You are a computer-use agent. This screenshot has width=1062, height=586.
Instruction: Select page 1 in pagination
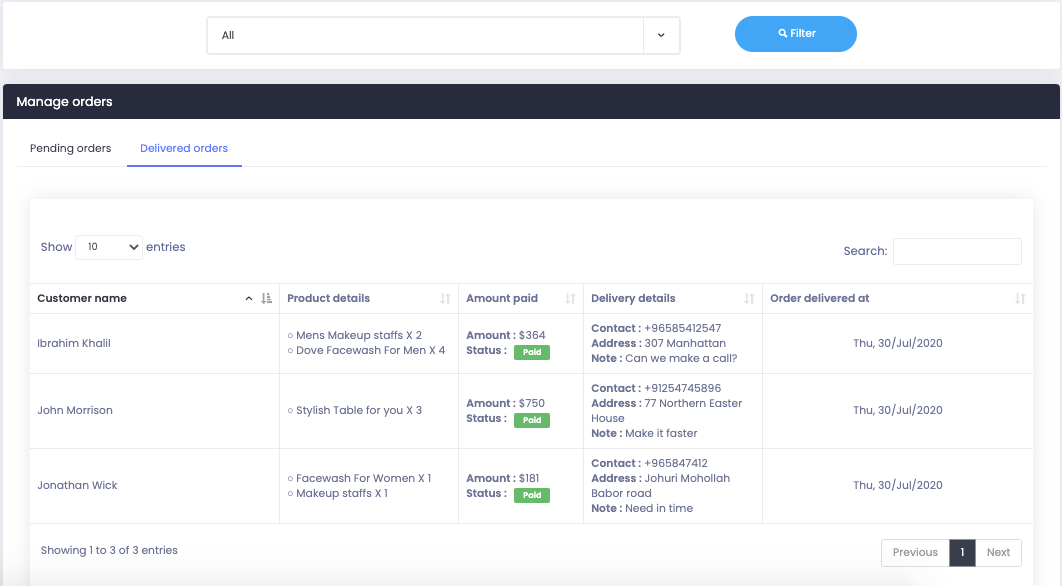(x=962, y=552)
